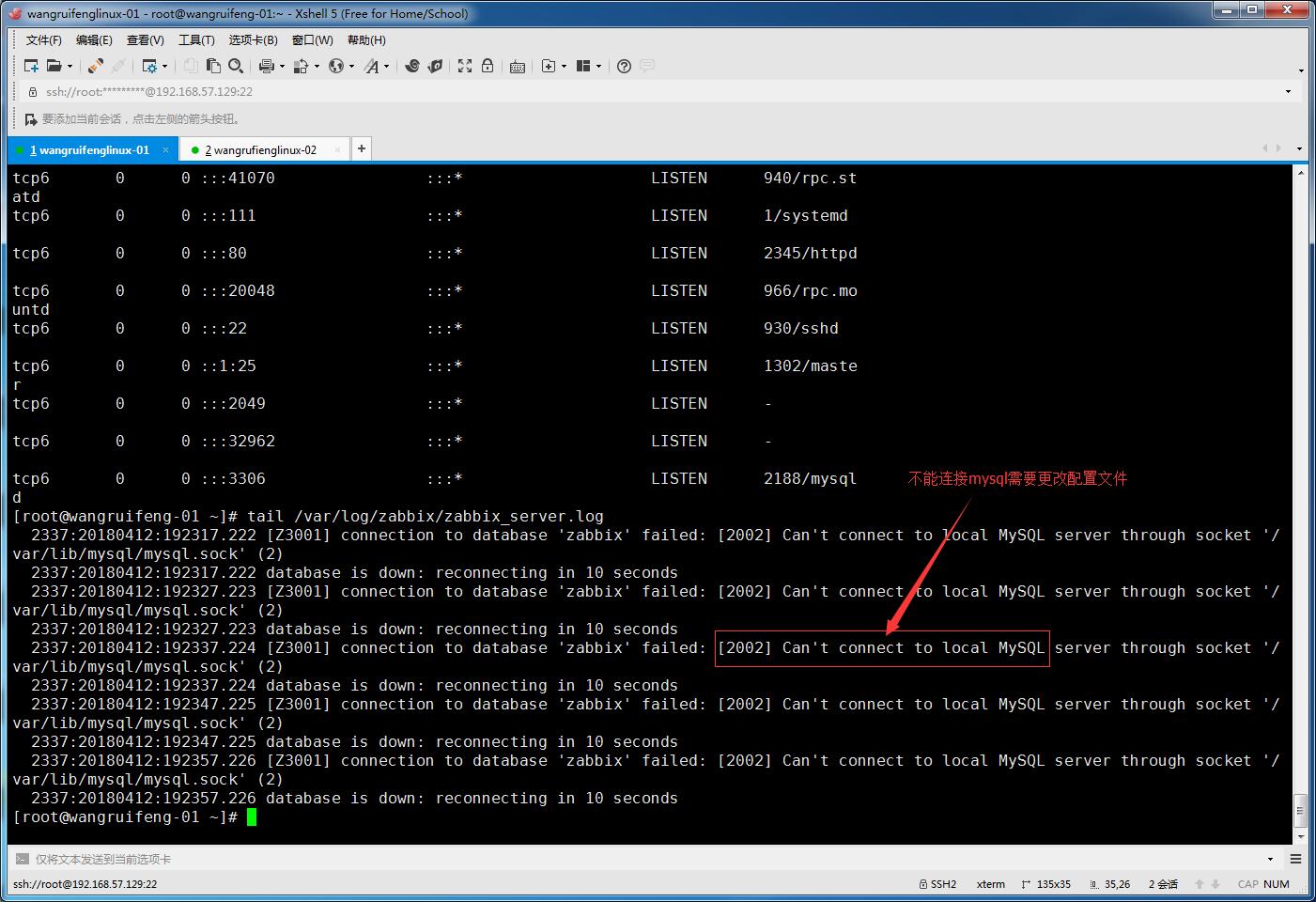Expand the tab layout dropdown arrow
This screenshot has width=1316, height=902.
598,66
